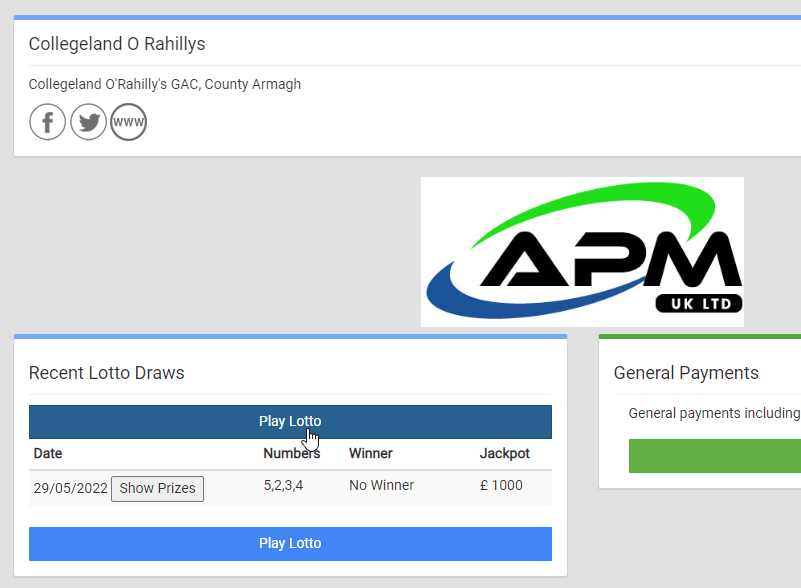The height and width of the screenshot is (588, 801).
Task: Click the drawn numbers 5,2,3,4
Action: click(x=283, y=485)
